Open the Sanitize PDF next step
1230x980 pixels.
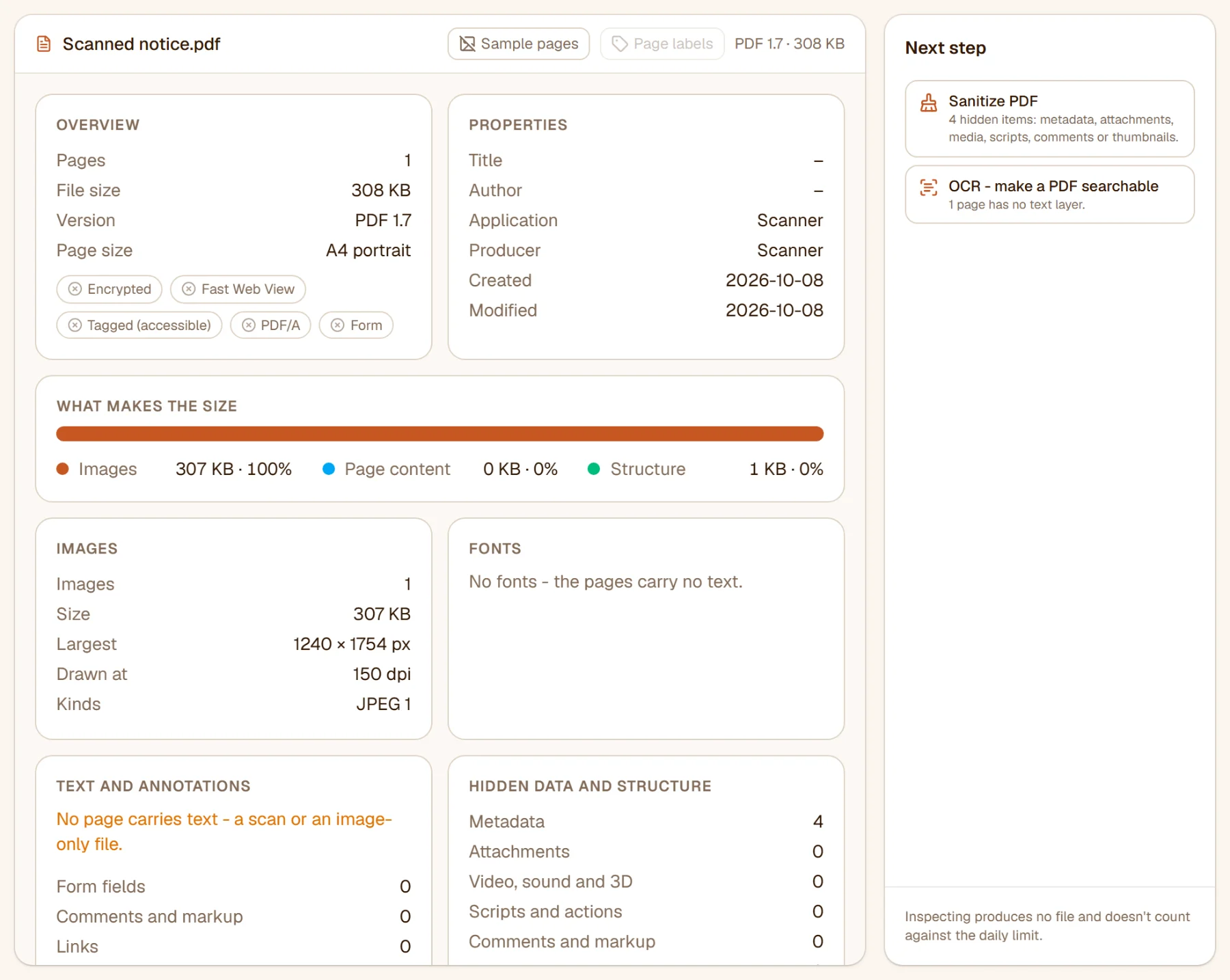coord(1050,119)
